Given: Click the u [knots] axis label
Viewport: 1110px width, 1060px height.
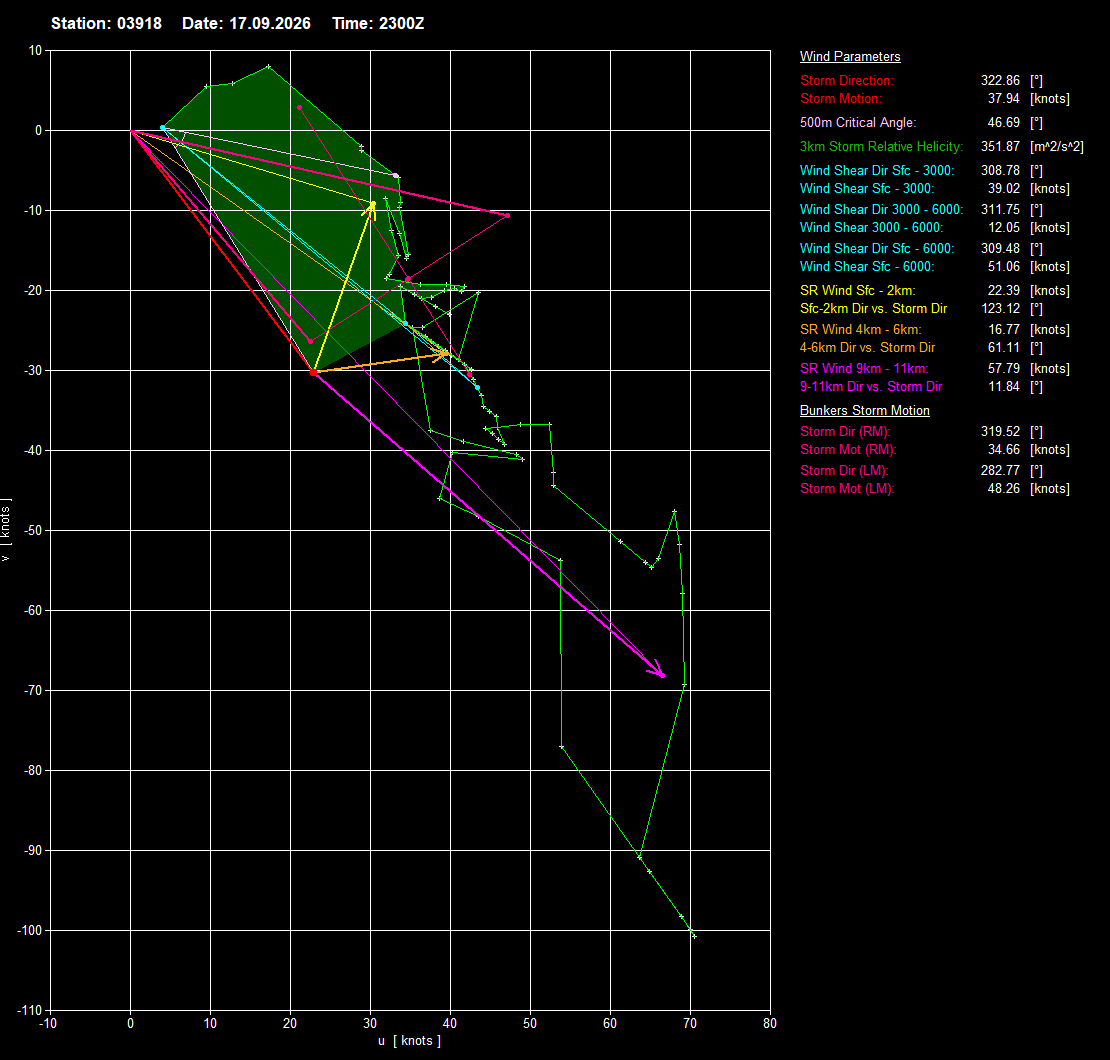Looking at the screenshot, I should (409, 1041).
